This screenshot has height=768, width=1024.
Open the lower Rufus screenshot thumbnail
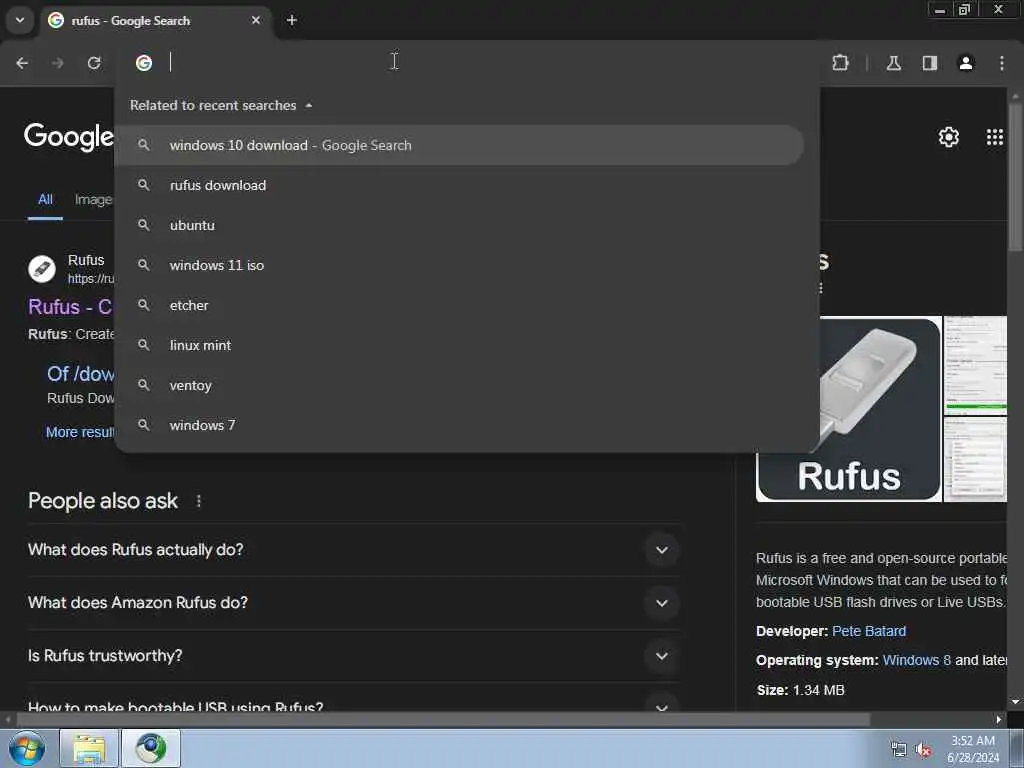pos(975,460)
